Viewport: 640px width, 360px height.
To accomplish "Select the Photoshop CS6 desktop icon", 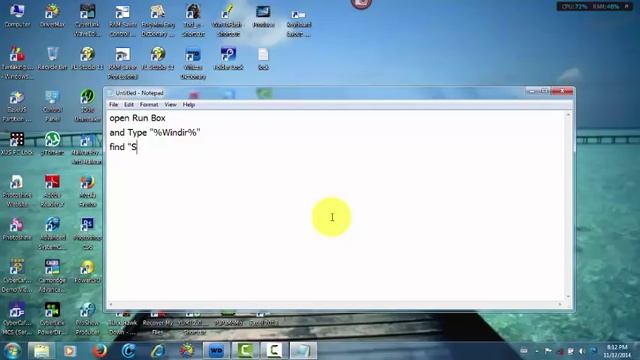I will click(87, 233).
